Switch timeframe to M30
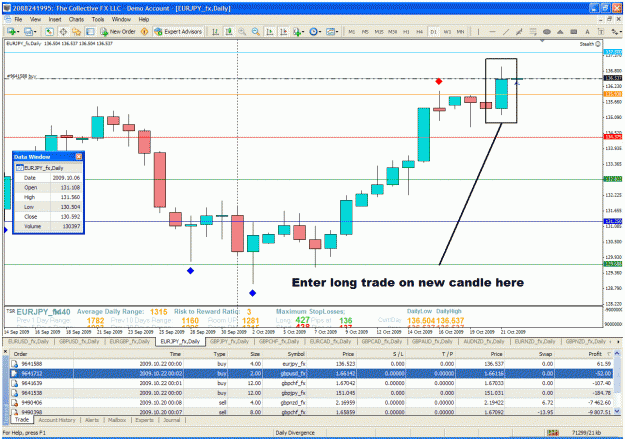The height and width of the screenshot is (439, 625). (393, 31)
